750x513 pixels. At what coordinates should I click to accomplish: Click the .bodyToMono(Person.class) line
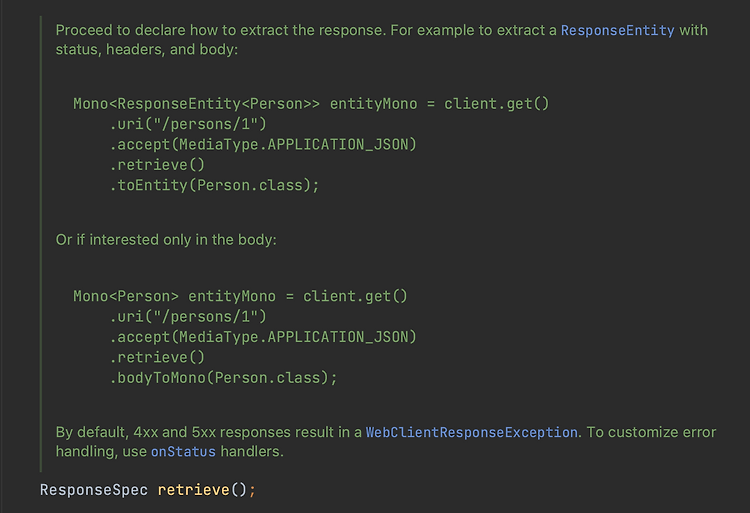223,378
